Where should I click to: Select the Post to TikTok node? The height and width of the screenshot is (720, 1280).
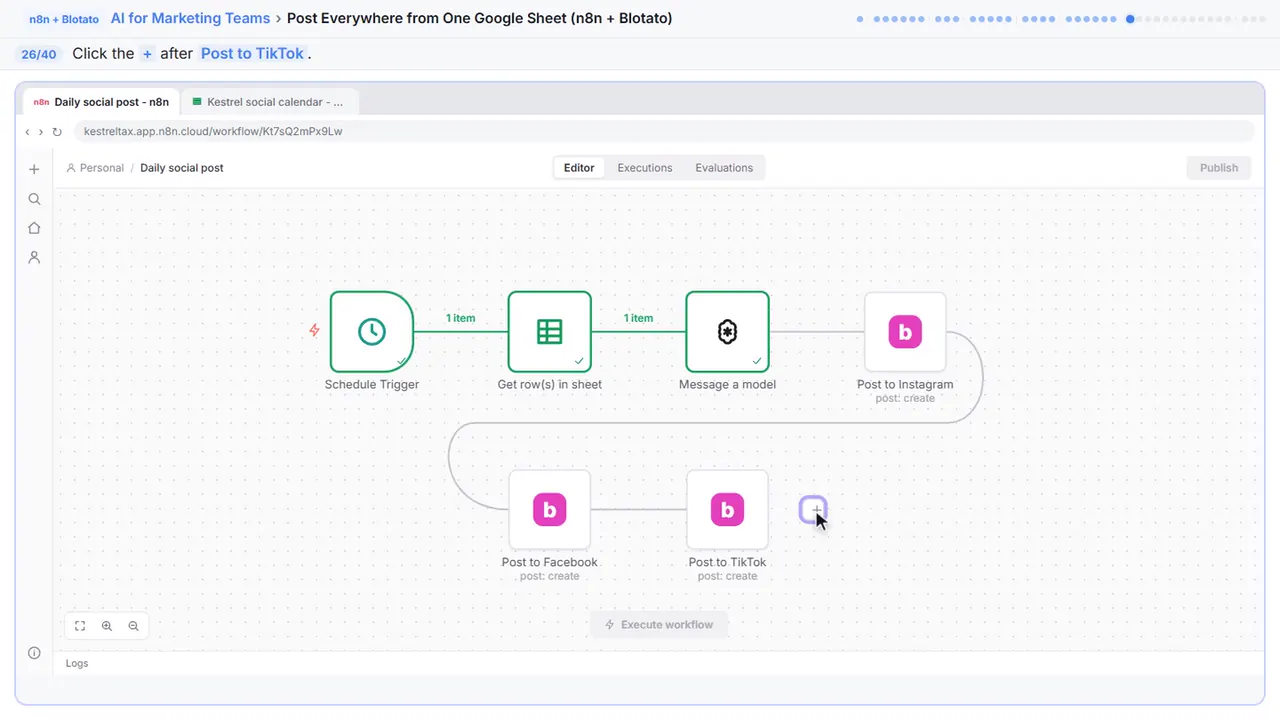(727, 510)
